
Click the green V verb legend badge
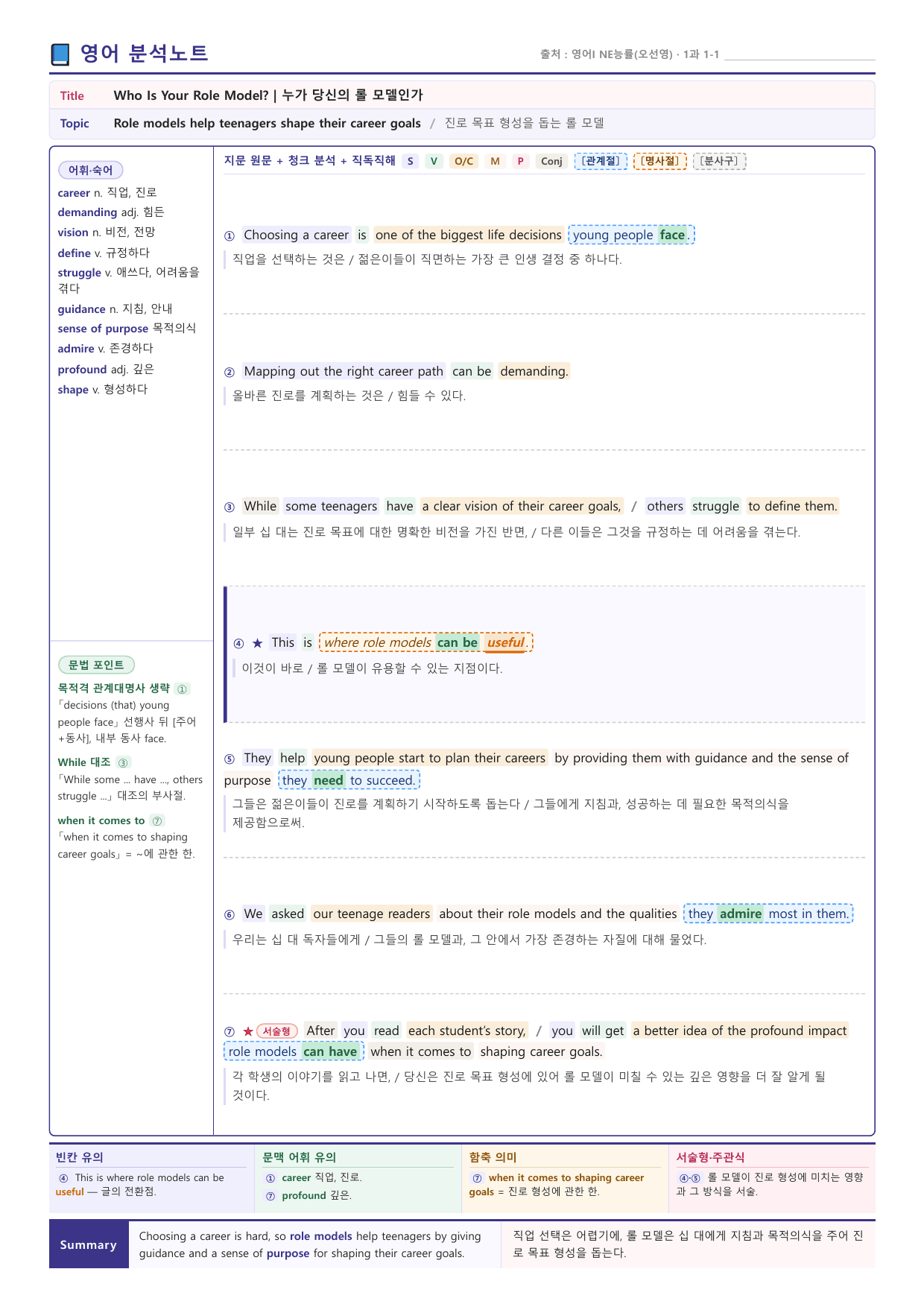pyautogui.click(x=434, y=161)
